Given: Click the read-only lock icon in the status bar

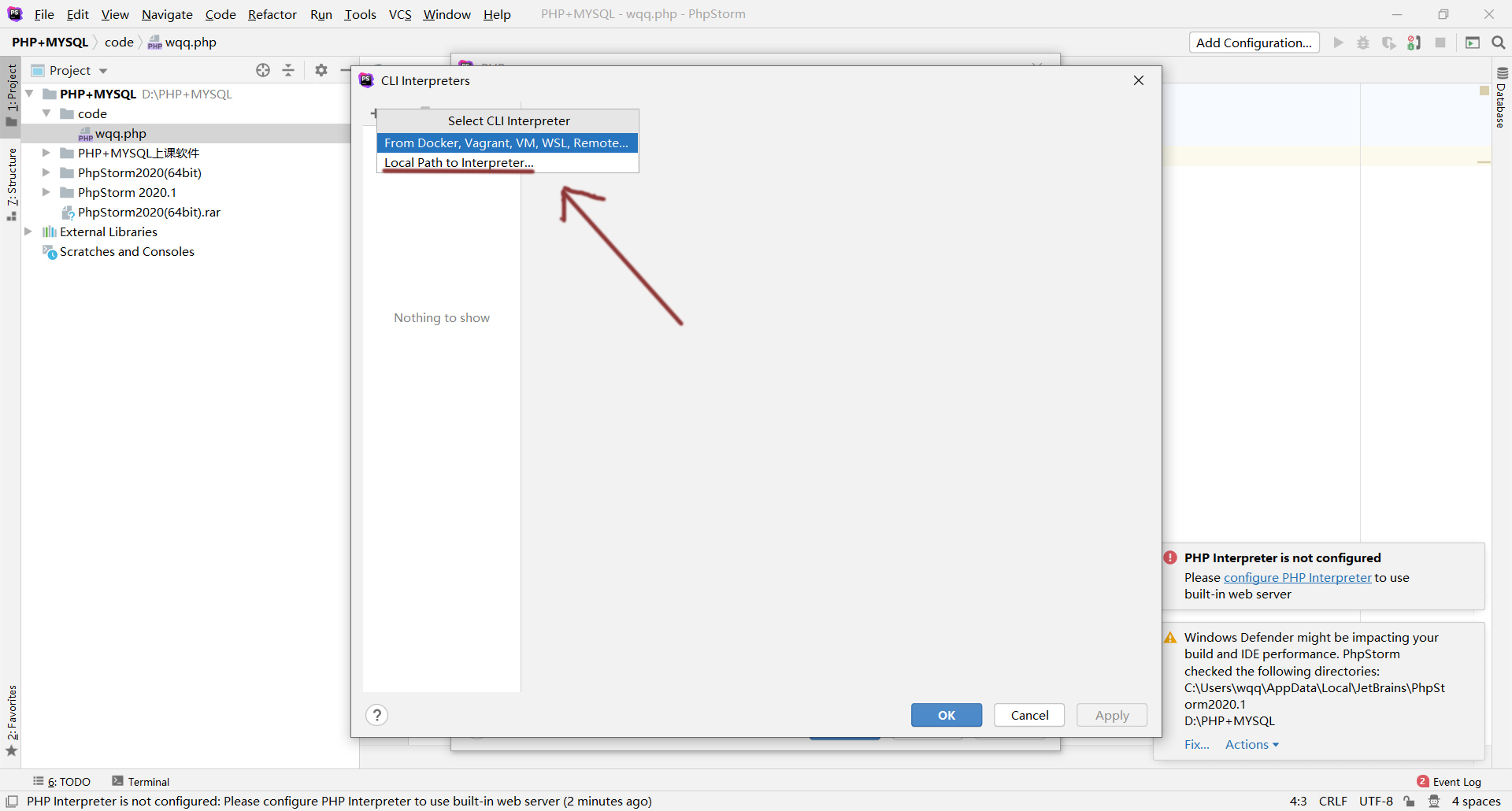Looking at the screenshot, I should tap(1410, 802).
